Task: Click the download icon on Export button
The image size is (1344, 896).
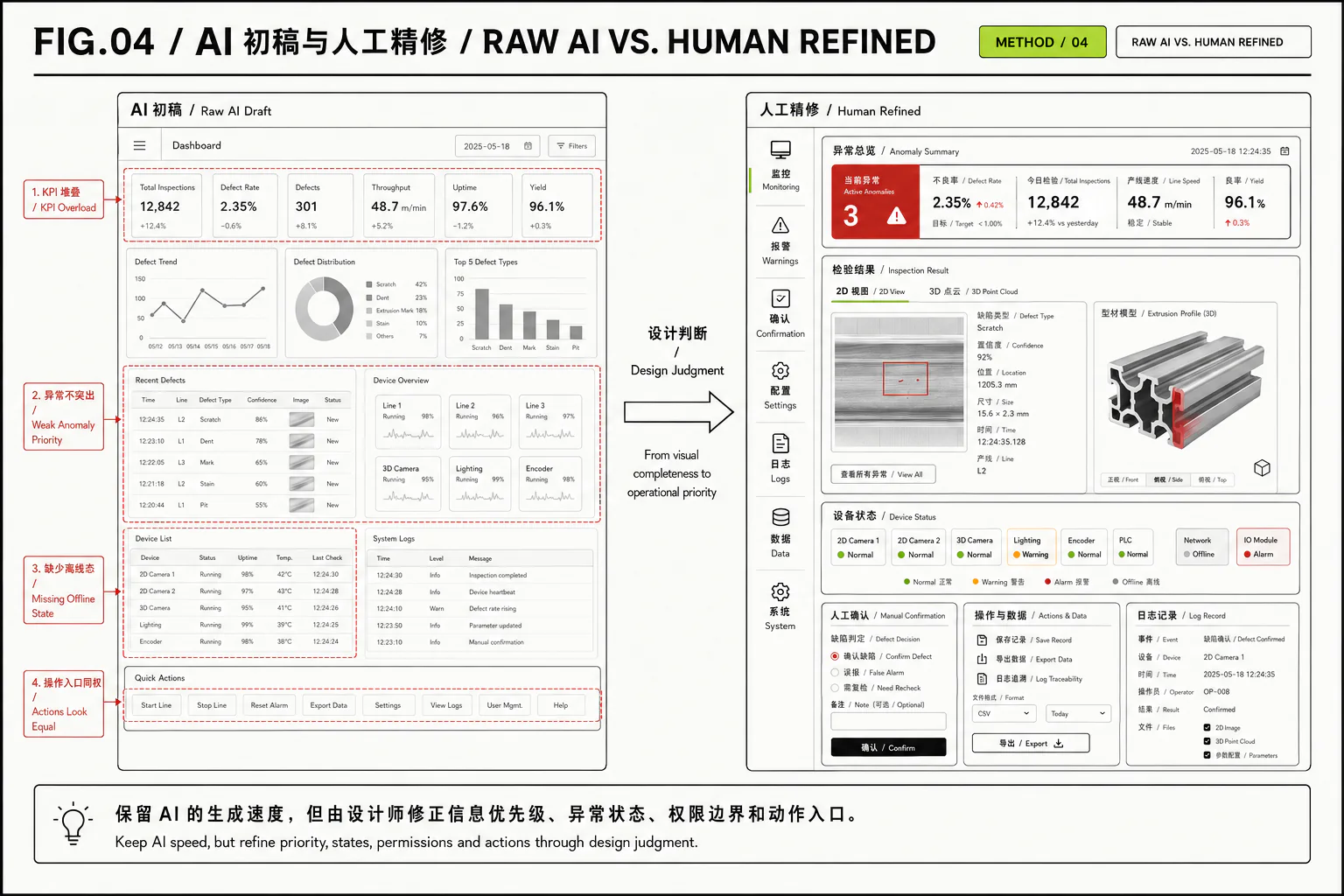Action: click(x=1058, y=744)
